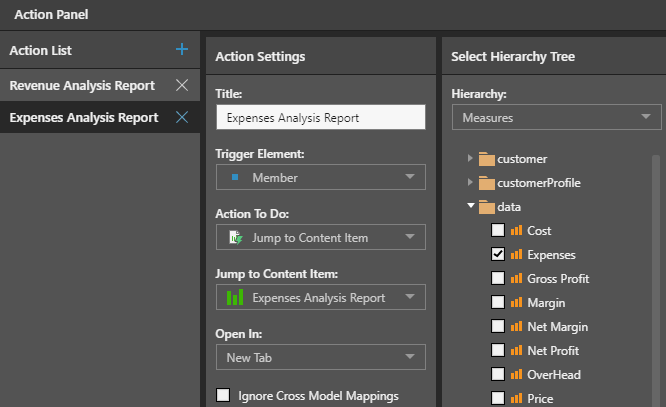
Task: Edit the Title input field
Action: pos(321,117)
